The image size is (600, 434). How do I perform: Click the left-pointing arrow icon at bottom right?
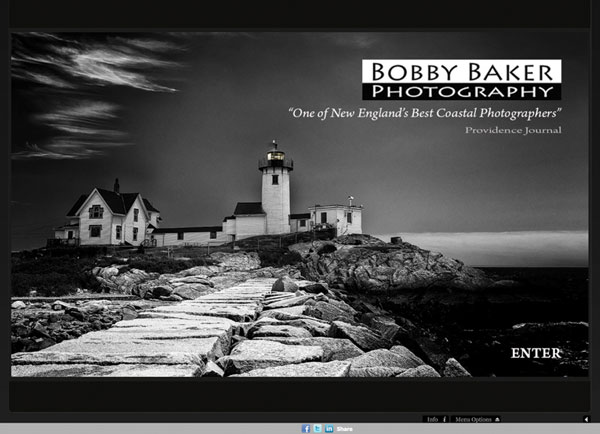[586, 419]
